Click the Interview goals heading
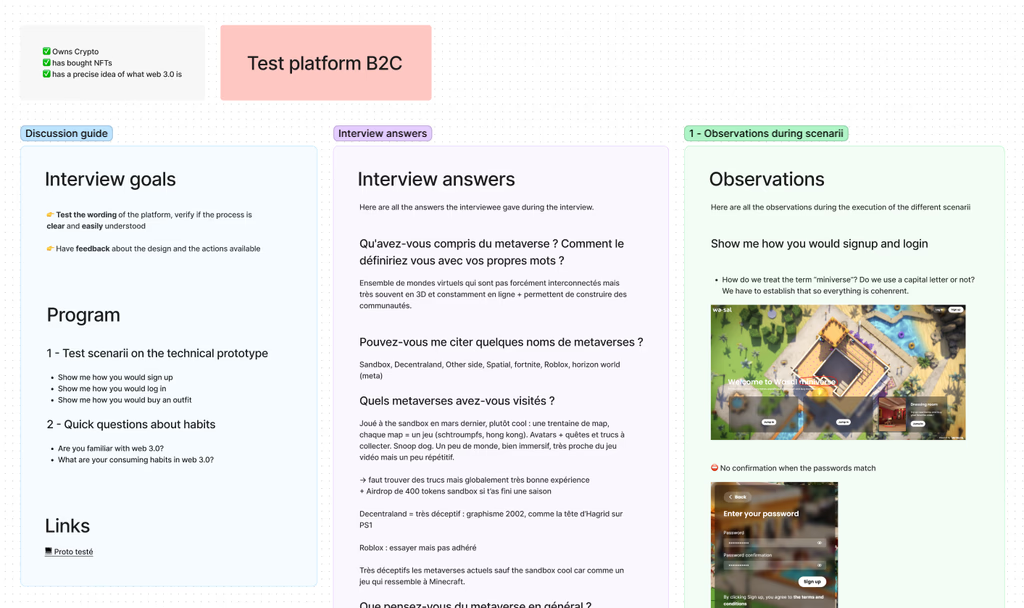This screenshot has height=608, width=1024. tap(110, 180)
